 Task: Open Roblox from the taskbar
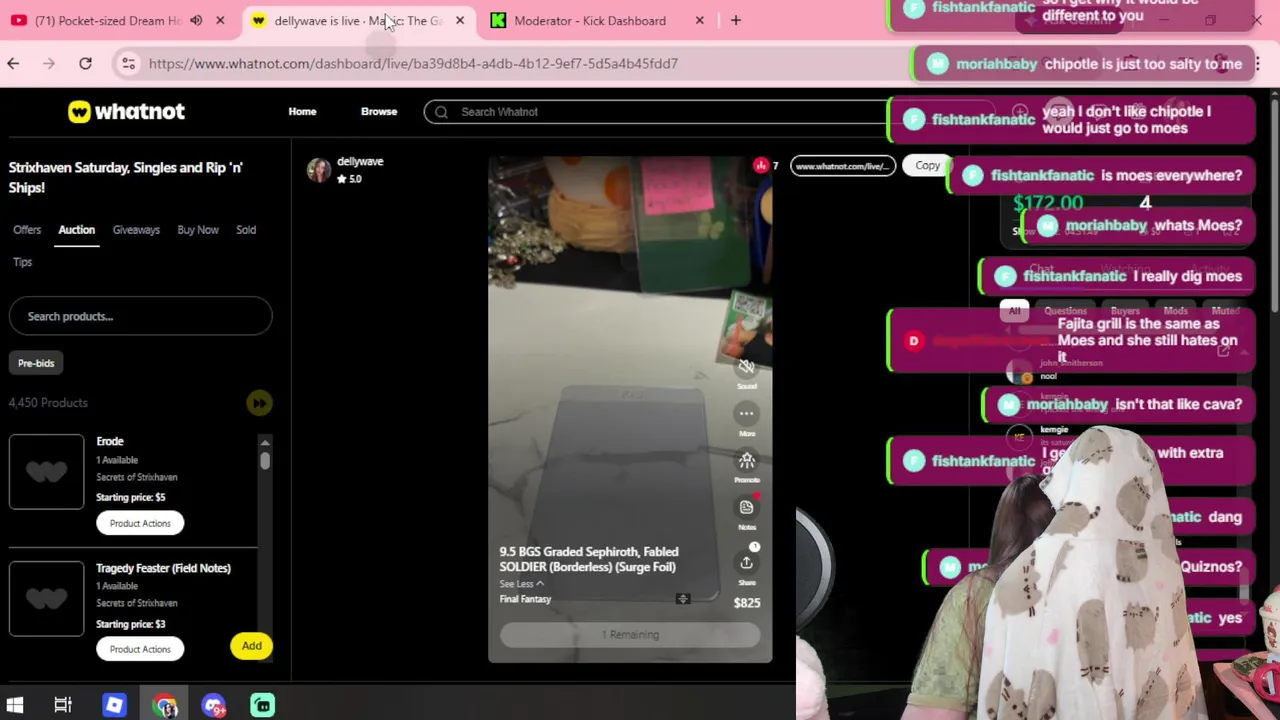click(x=114, y=706)
